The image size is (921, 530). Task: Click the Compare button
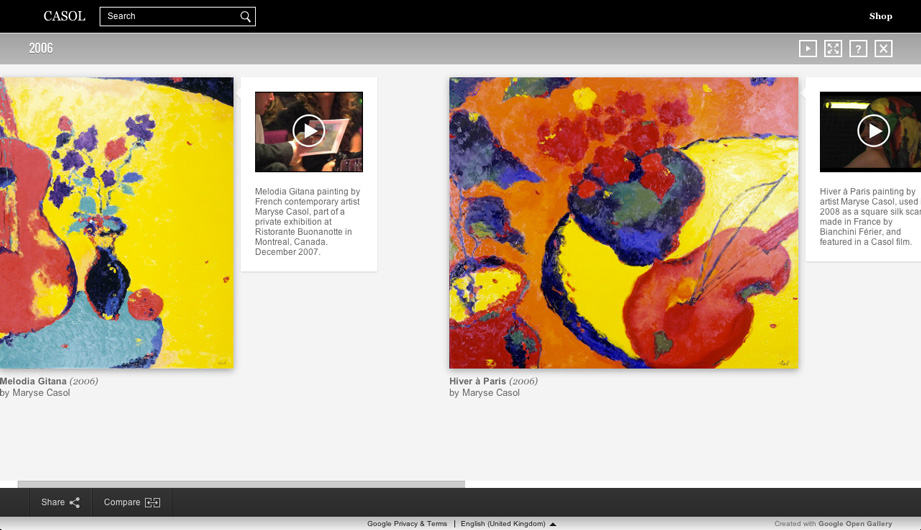point(131,502)
